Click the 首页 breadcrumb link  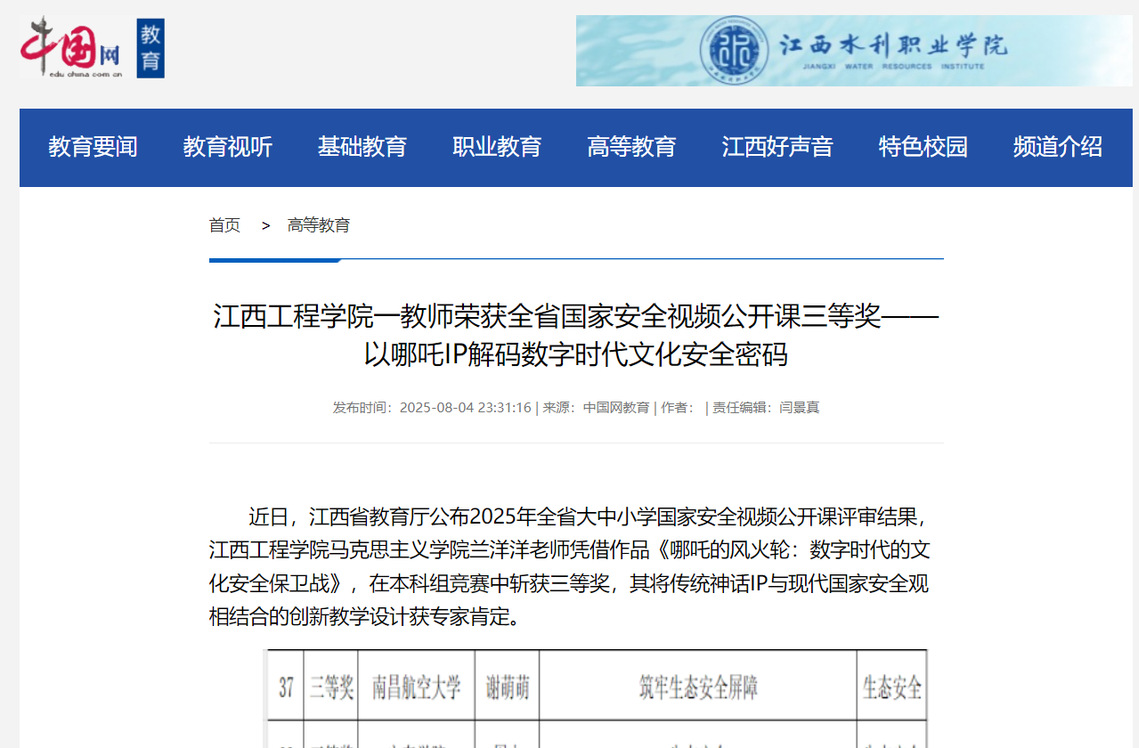224,225
